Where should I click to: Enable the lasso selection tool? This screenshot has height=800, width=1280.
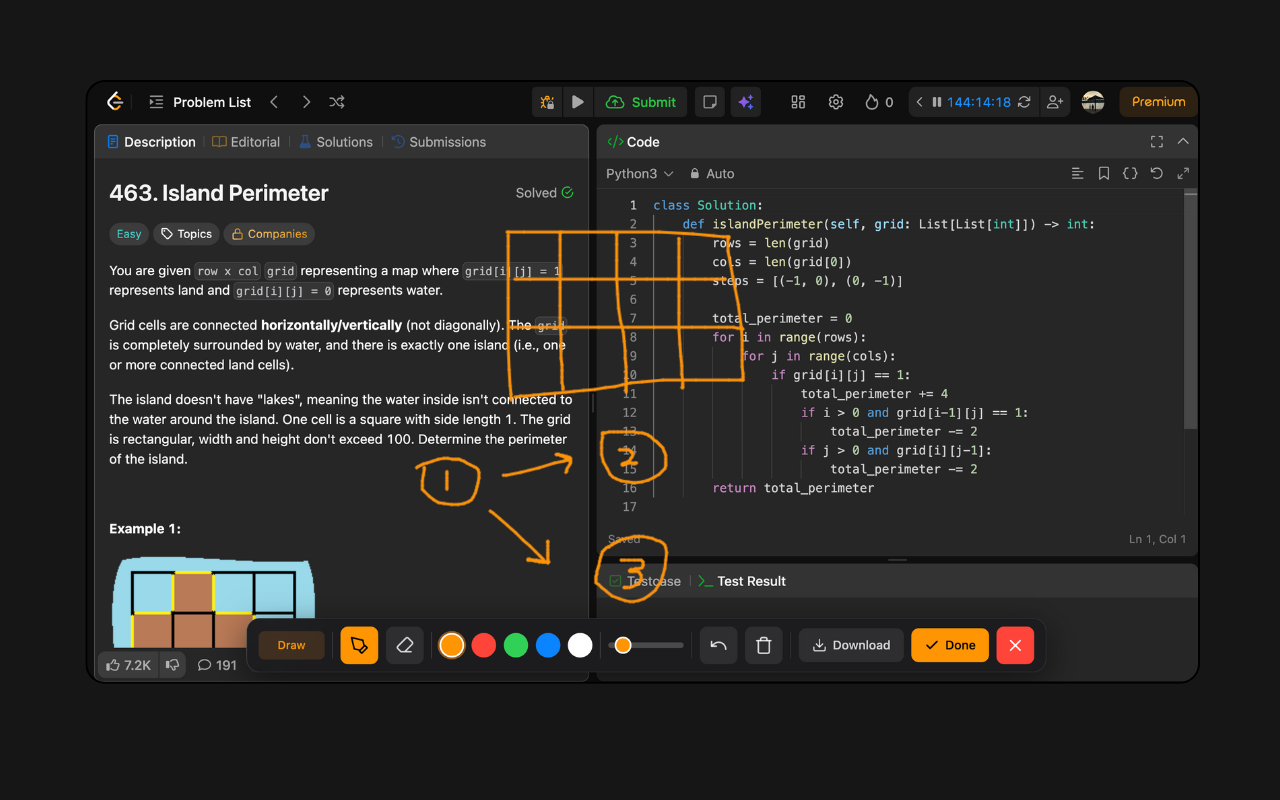point(359,645)
